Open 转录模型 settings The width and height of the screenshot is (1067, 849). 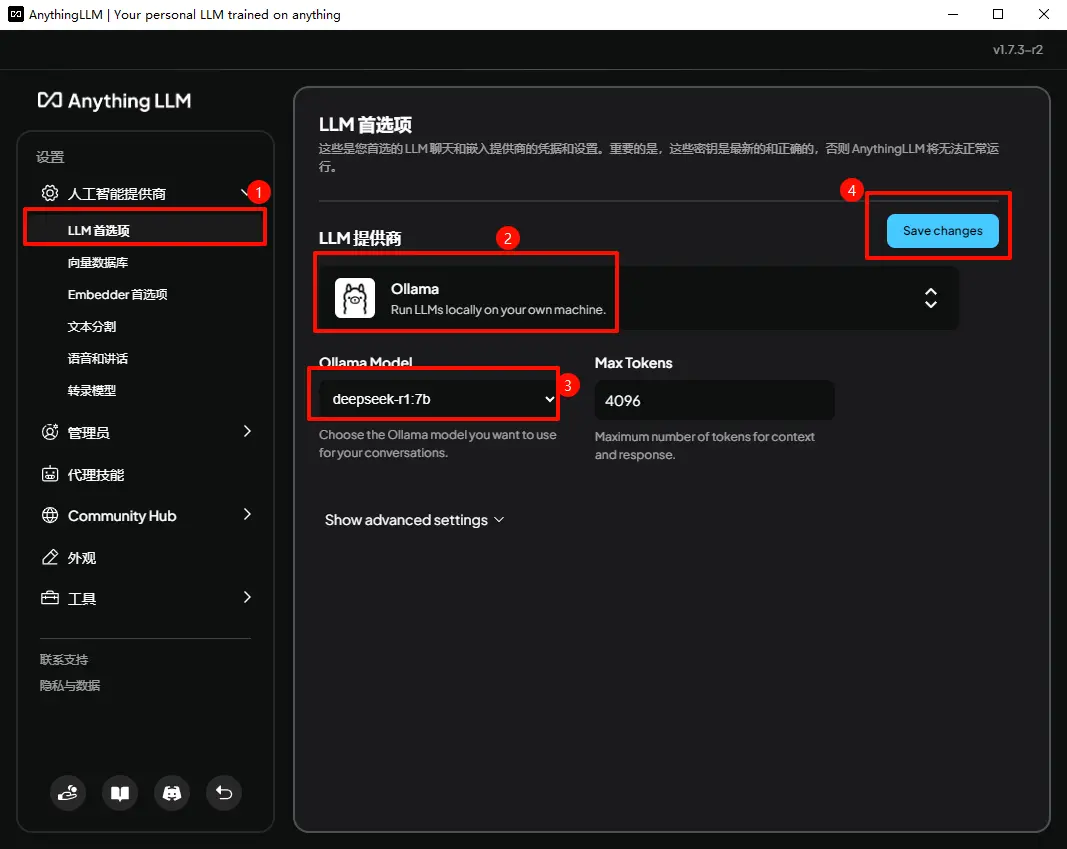click(92, 390)
